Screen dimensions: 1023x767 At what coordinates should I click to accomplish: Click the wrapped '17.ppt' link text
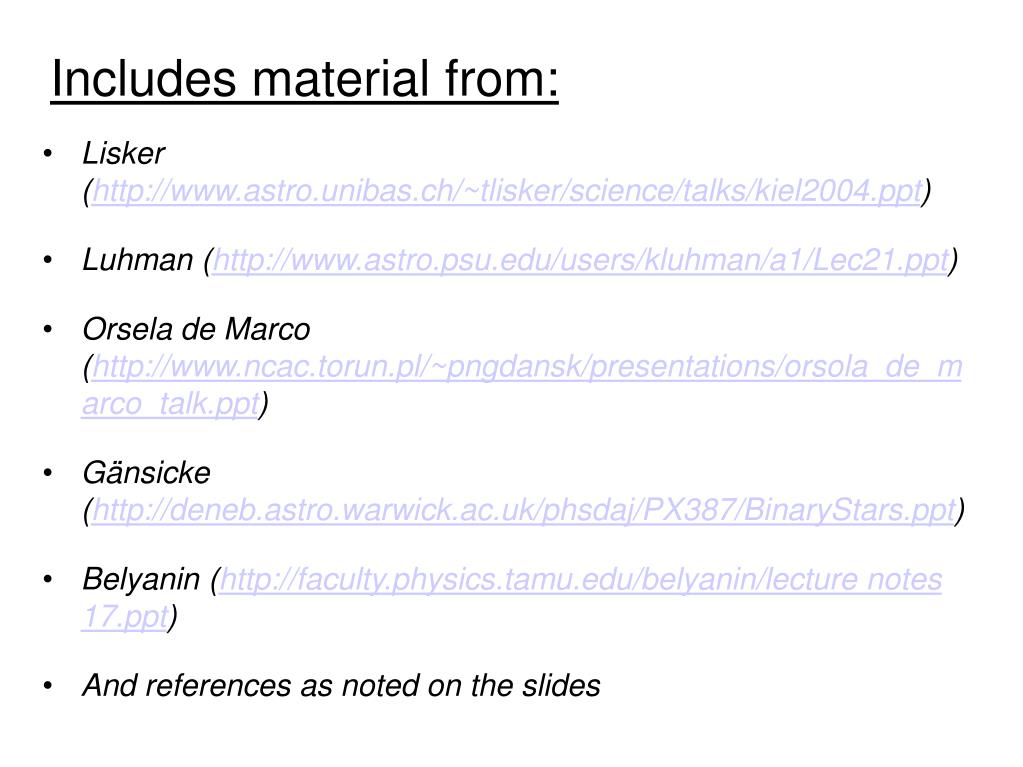125,617
